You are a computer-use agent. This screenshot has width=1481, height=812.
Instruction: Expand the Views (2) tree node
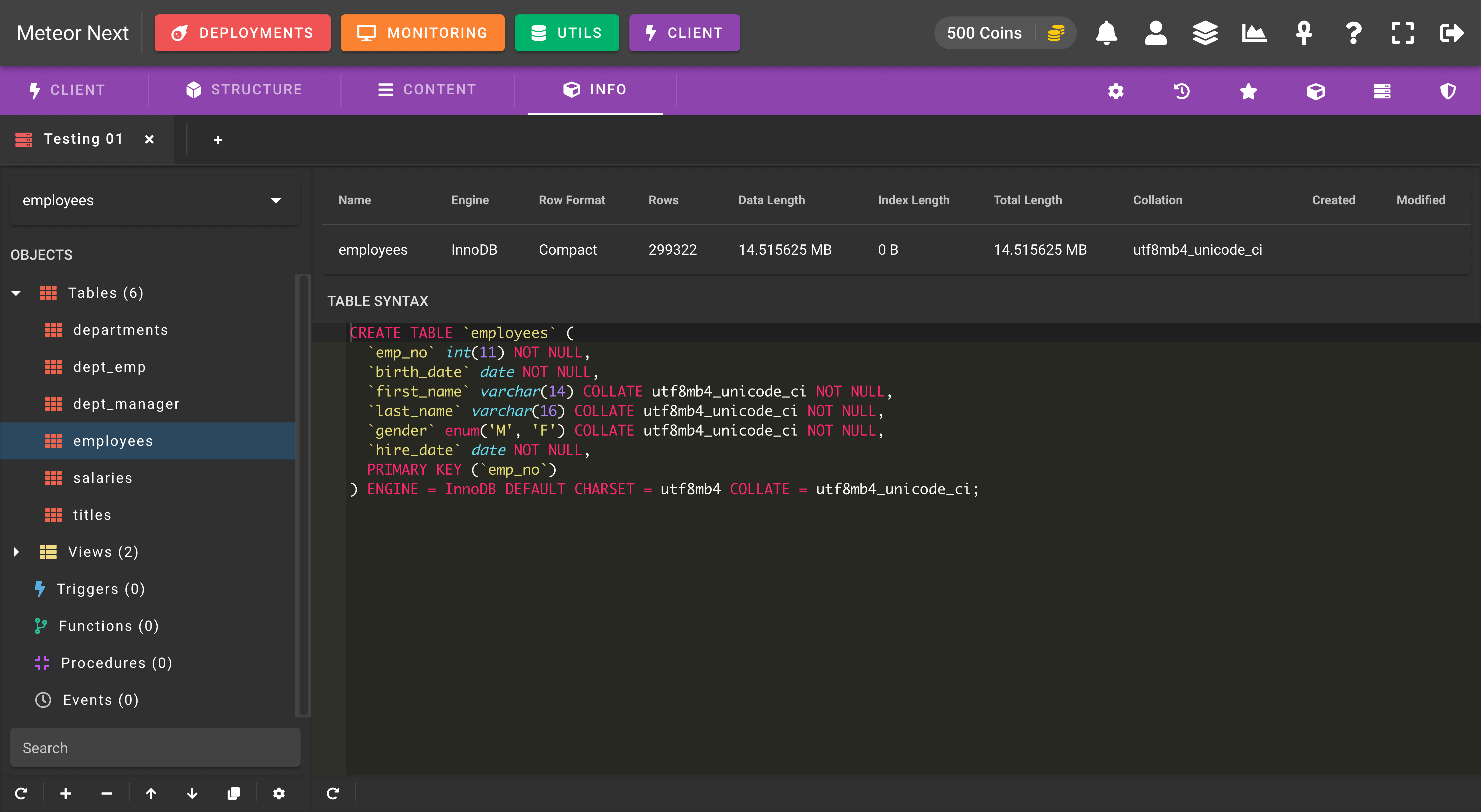tap(16, 552)
